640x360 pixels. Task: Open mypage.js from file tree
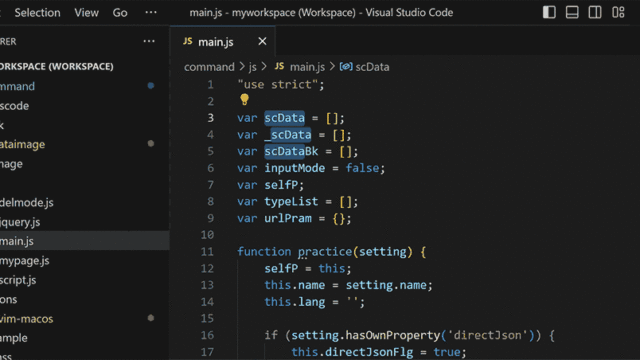click(x=24, y=260)
